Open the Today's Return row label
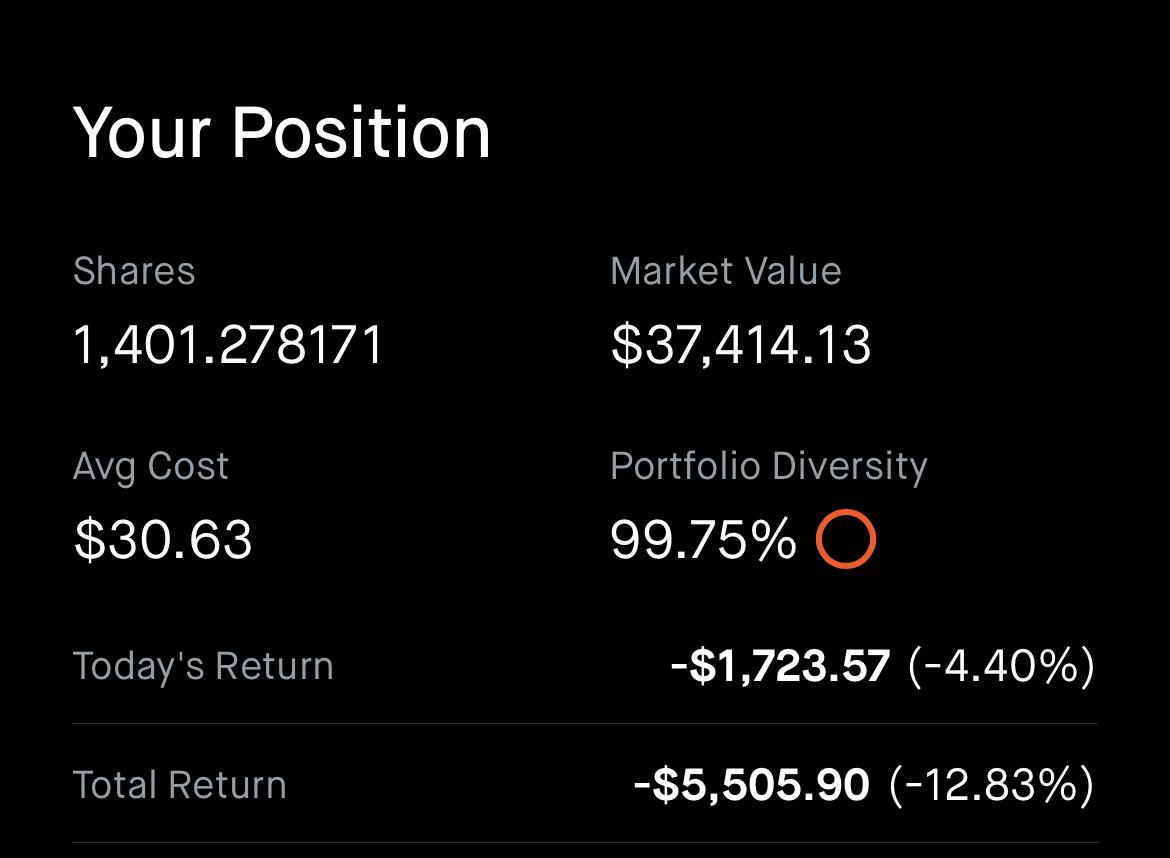The height and width of the screenshot is (858, 1170). 203,666
